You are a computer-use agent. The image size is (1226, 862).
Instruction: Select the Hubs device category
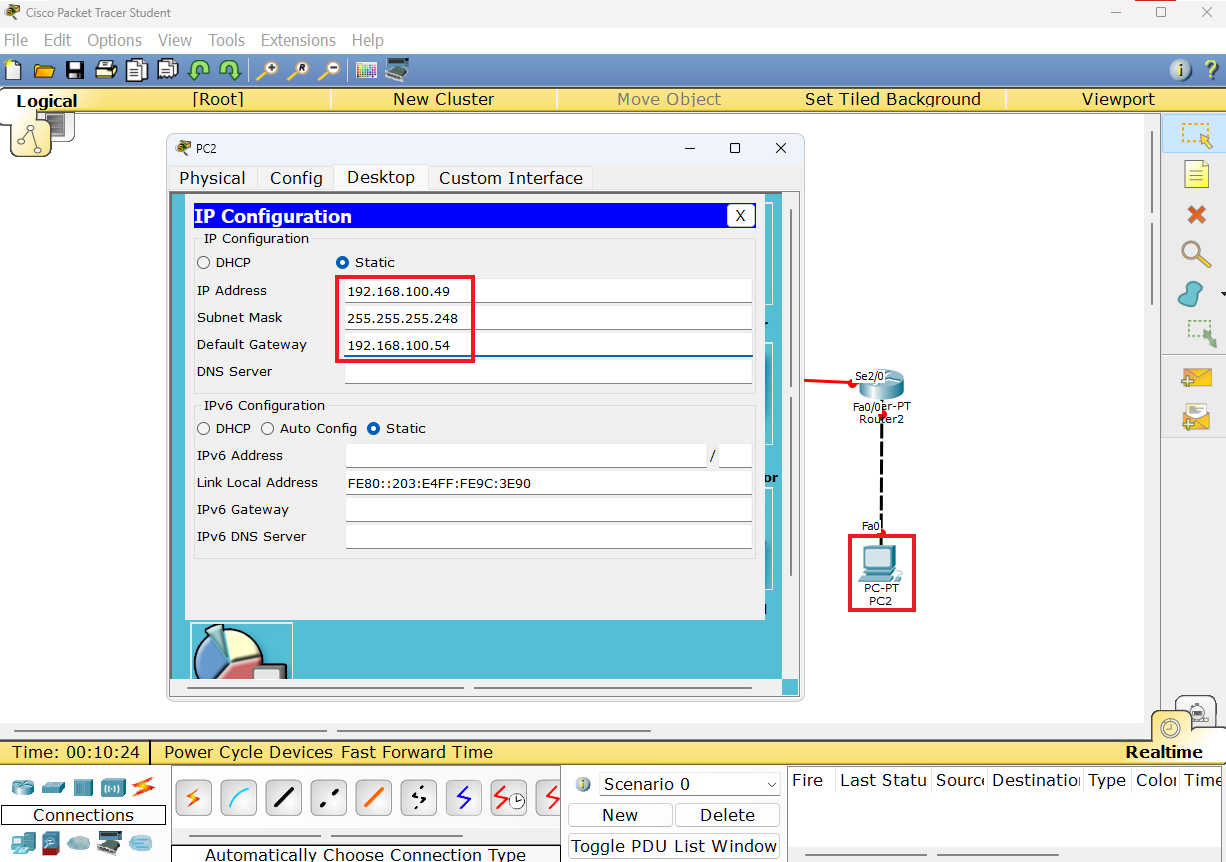pos(83,787)
